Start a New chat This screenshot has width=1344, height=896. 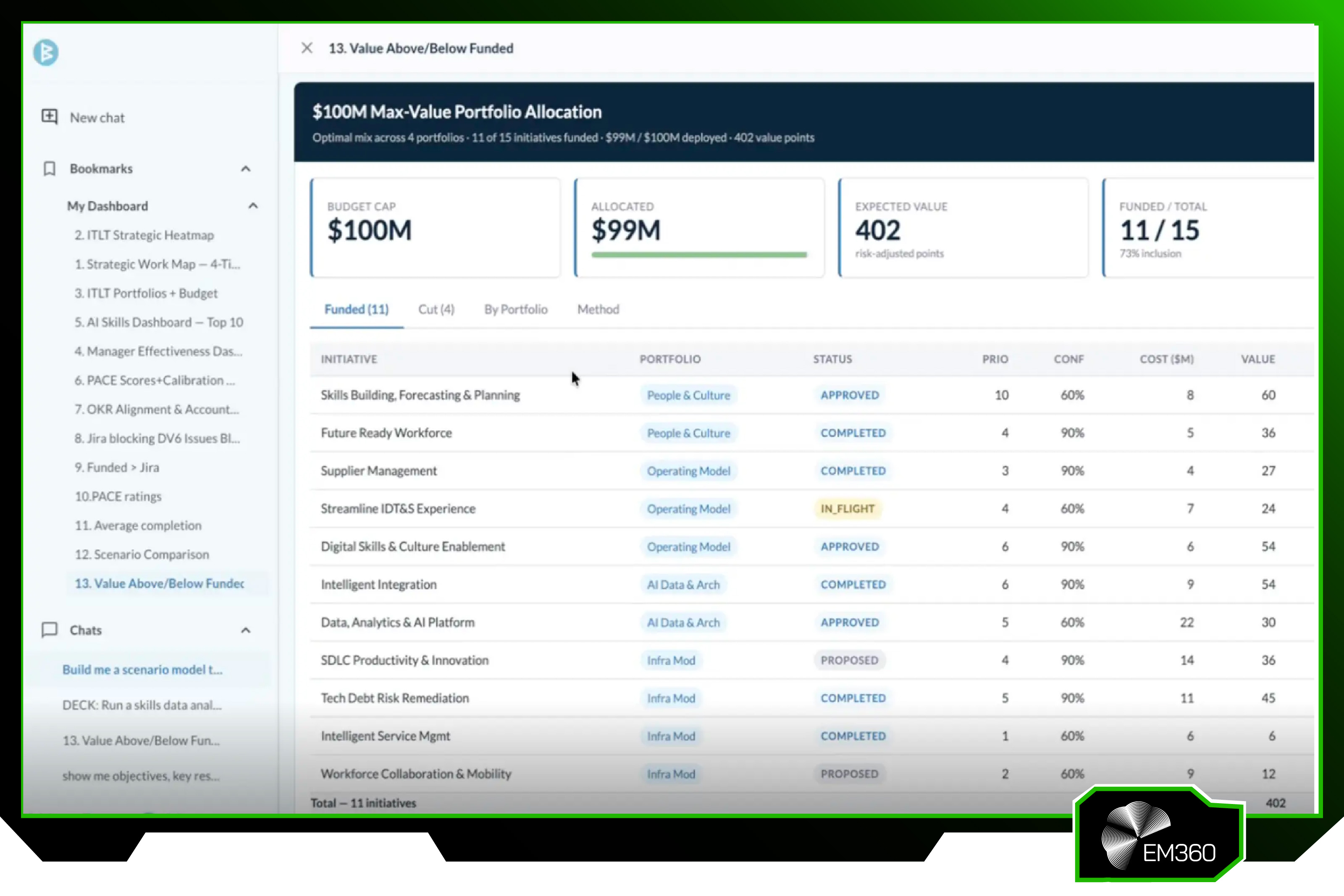coord(97,117)
